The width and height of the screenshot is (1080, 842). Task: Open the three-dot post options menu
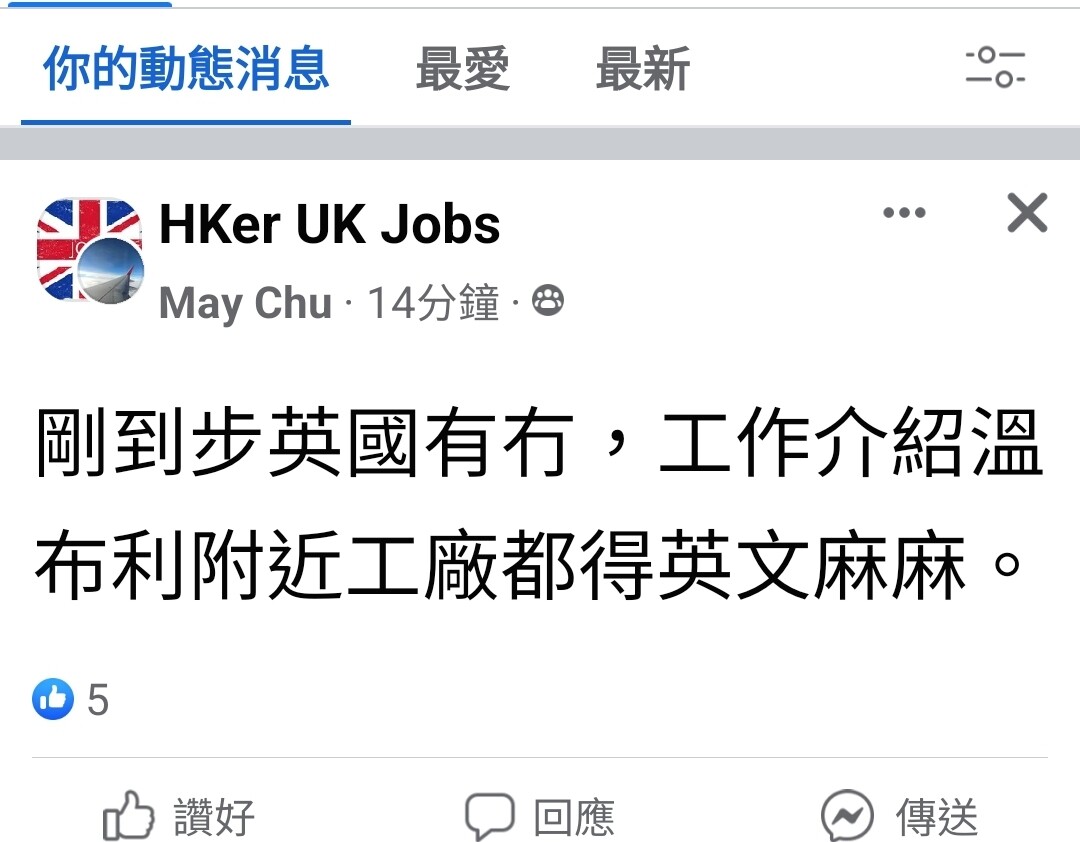point(904,212)
